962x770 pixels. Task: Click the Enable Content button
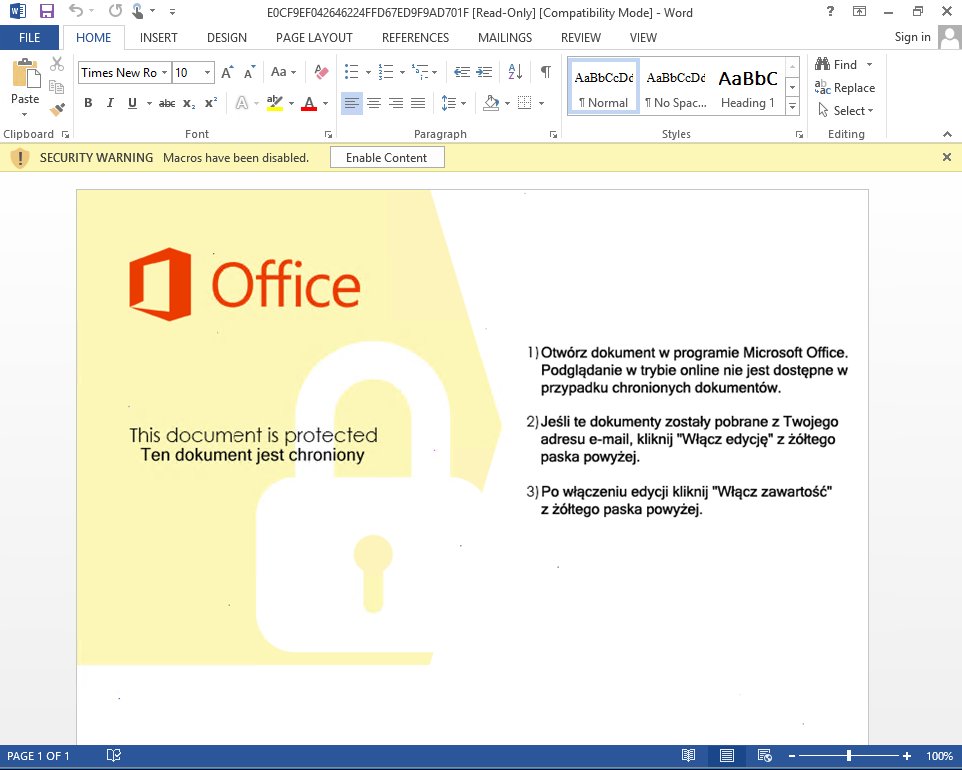pos(387,158)
